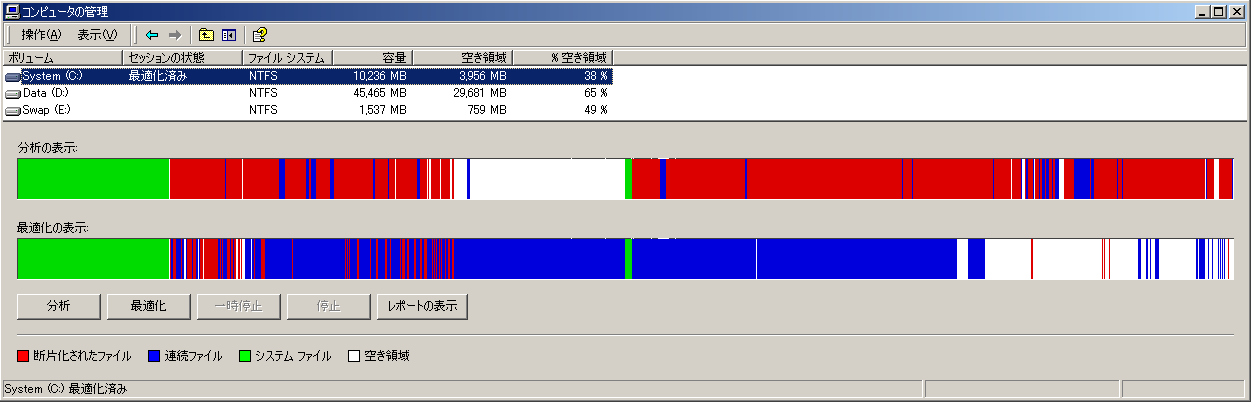Click the red 断片化されたファイル legend swatch
Viewport: 1251px width, 402px height.
(x=24, y=356)
